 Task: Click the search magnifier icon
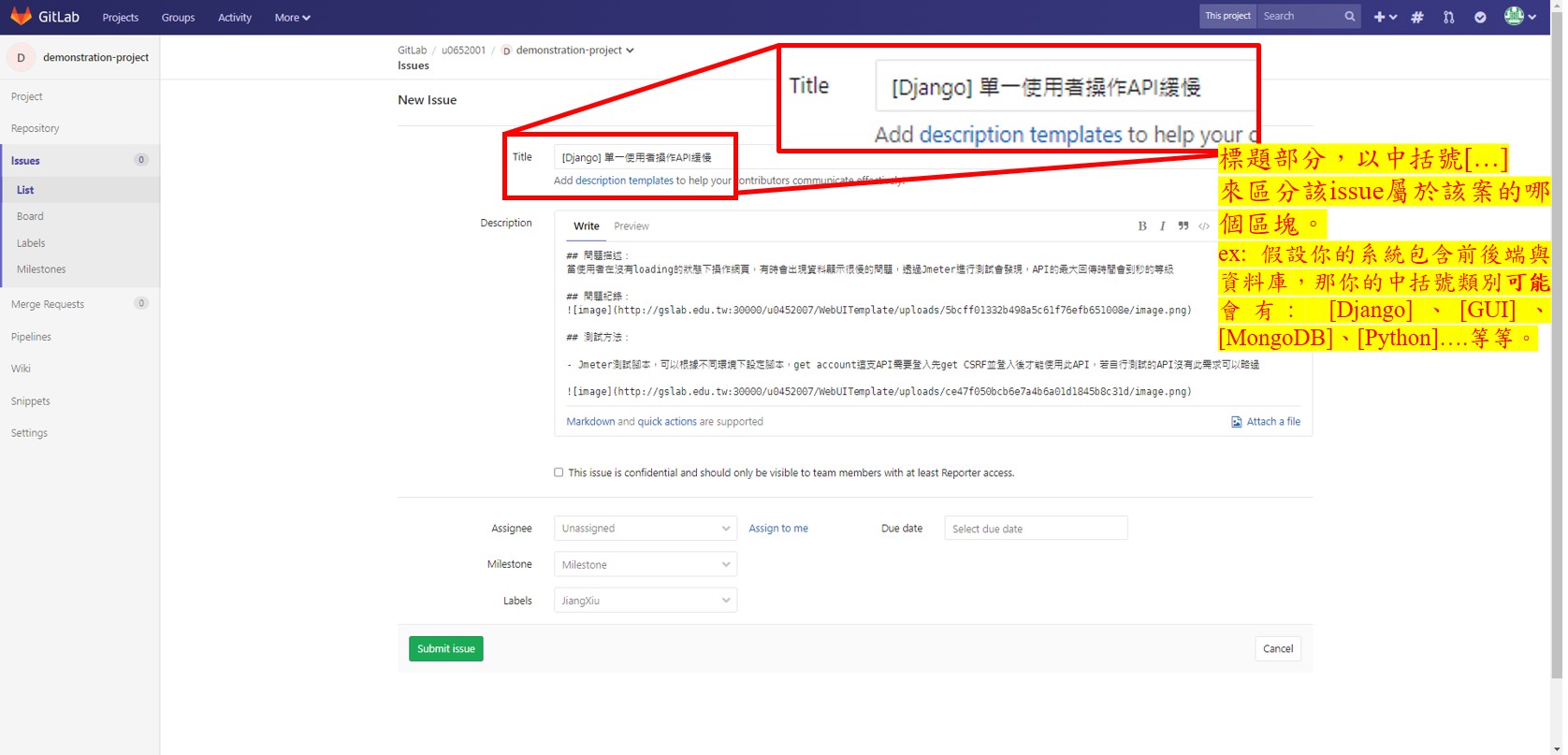[1349, 16]
